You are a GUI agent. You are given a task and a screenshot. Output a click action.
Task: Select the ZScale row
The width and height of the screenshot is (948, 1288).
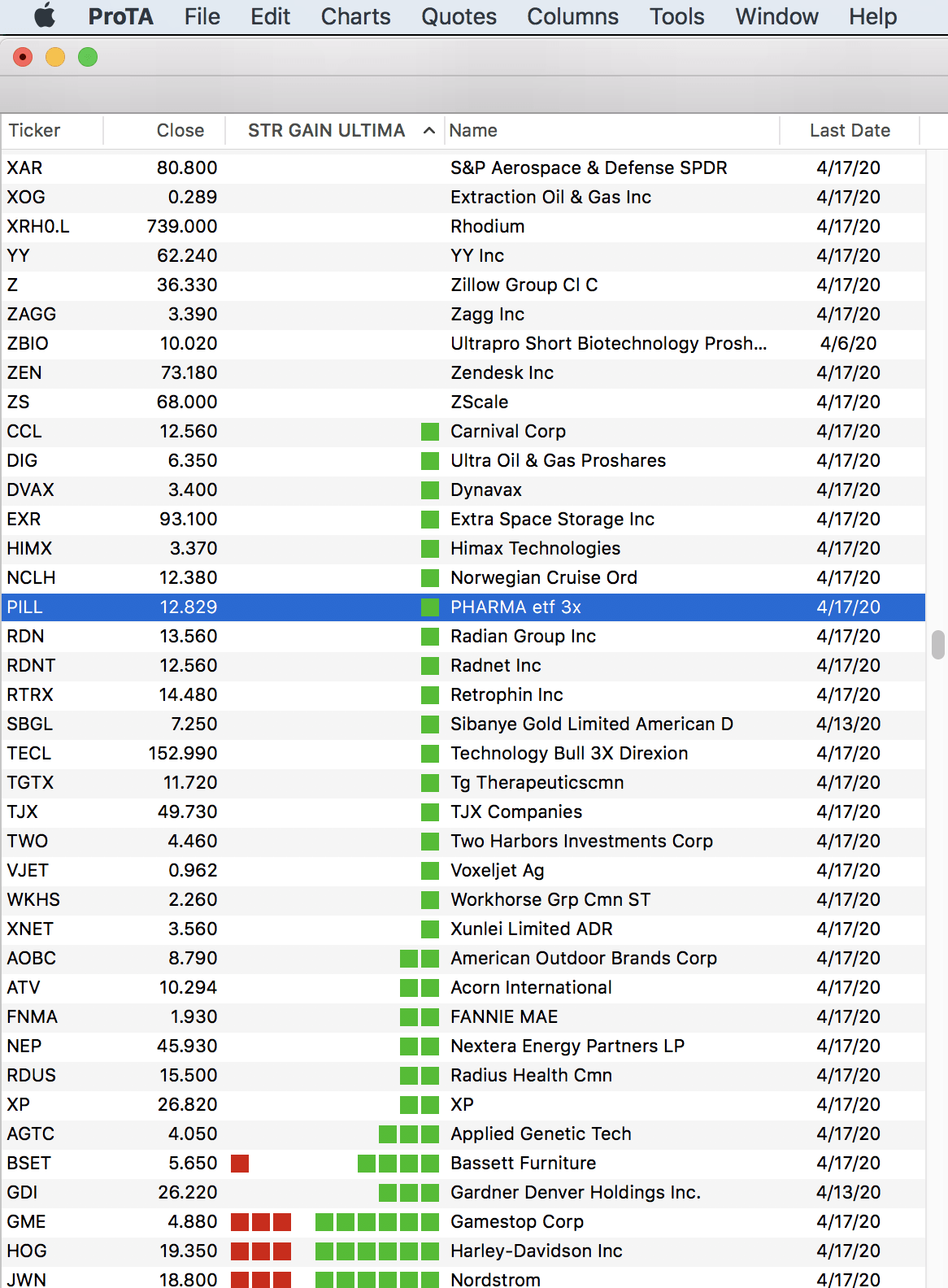point(463,402)
